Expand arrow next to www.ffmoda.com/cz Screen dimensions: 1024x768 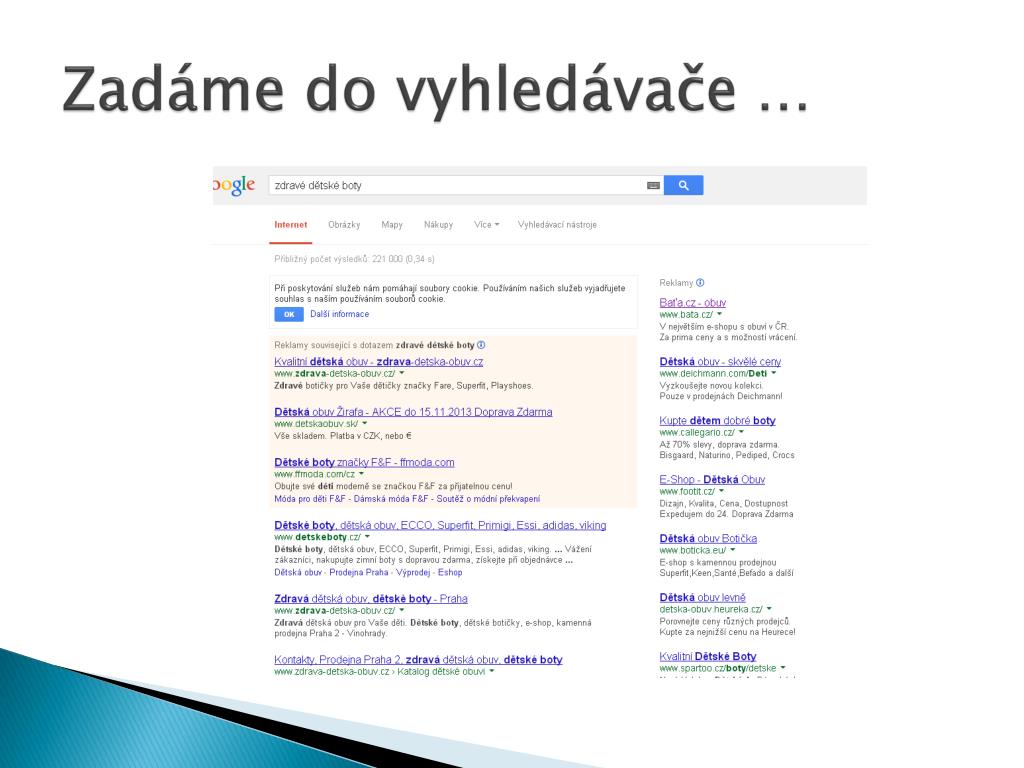(361, 474)
